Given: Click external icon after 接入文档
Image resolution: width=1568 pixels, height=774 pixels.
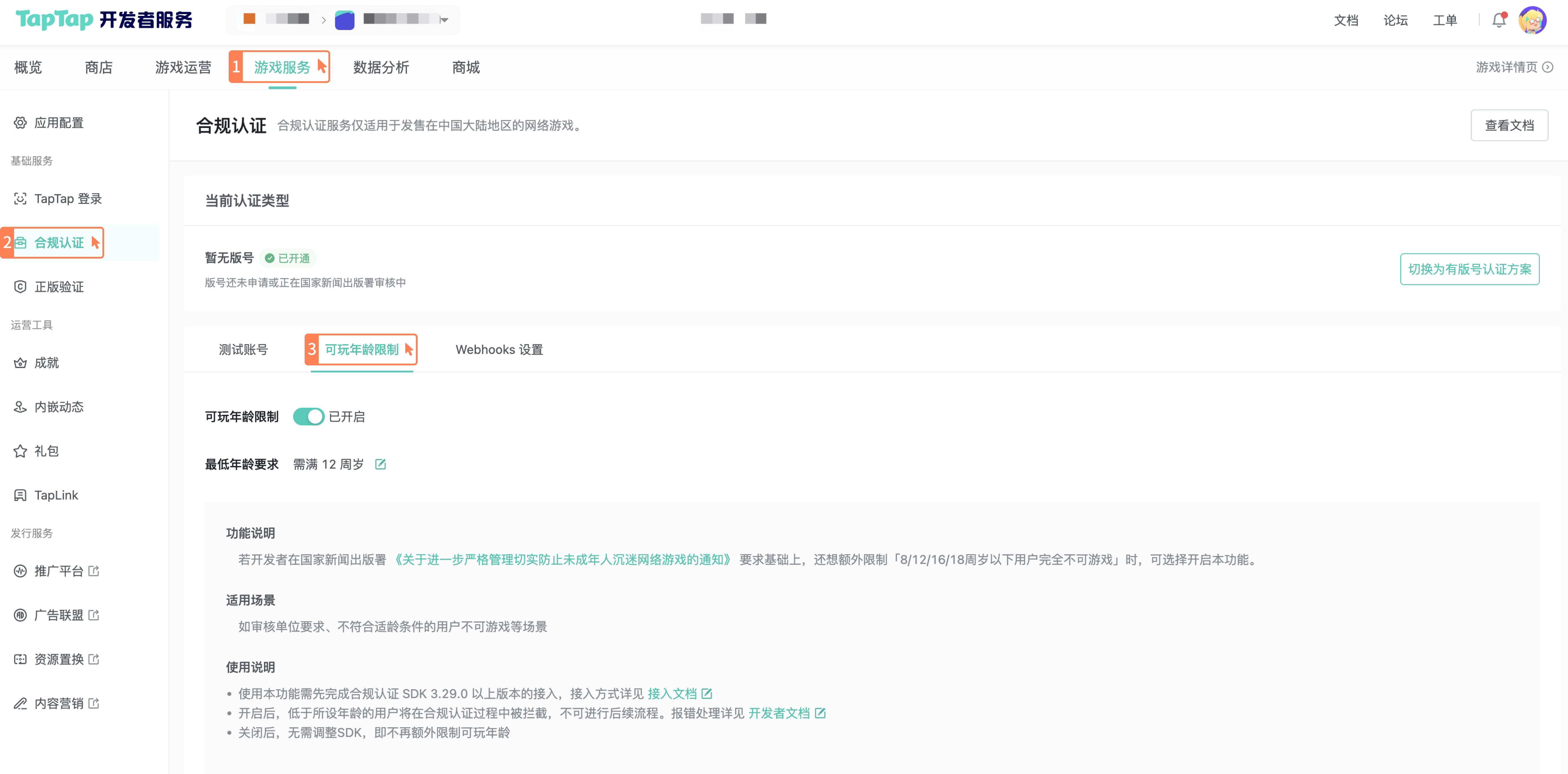Looking at the screenshot, I should 707,694.
